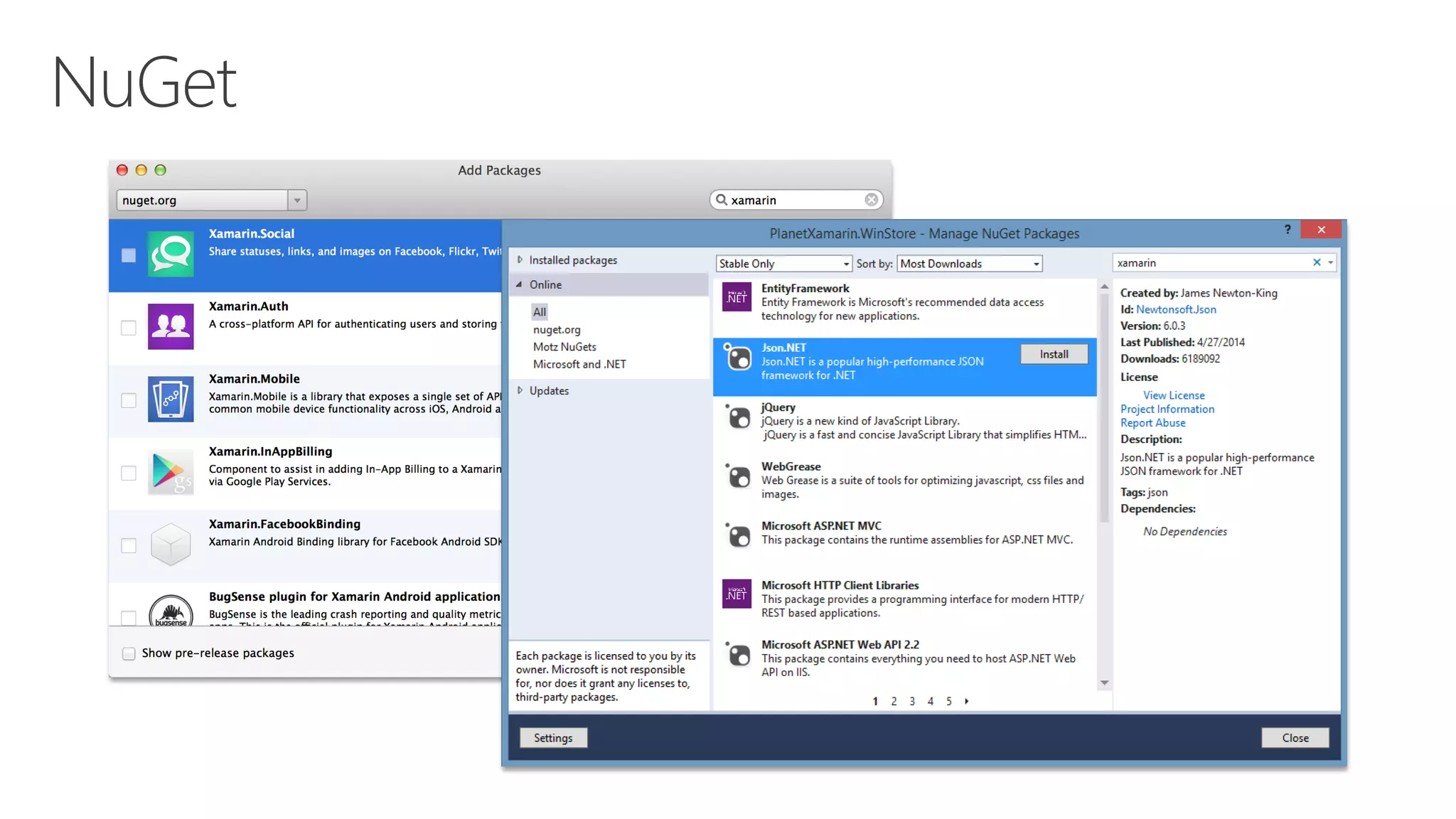Viewport: 1456px width, 819px height.
Task: Open the nuget.org source dropdown
Action: pyautogui.click(x=297, y=200)
